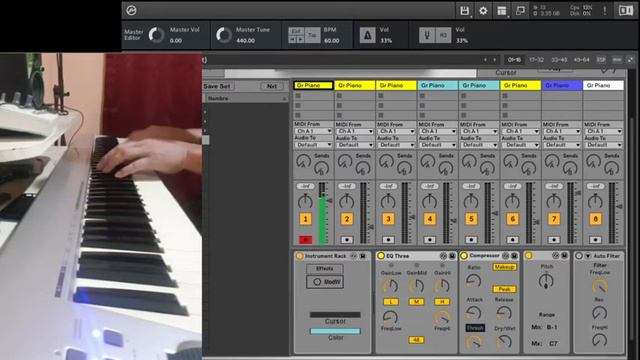The height and width of the screenshot is (360, 640).
Task: Open the save floppy disk menu
Action: pos(464,11)
